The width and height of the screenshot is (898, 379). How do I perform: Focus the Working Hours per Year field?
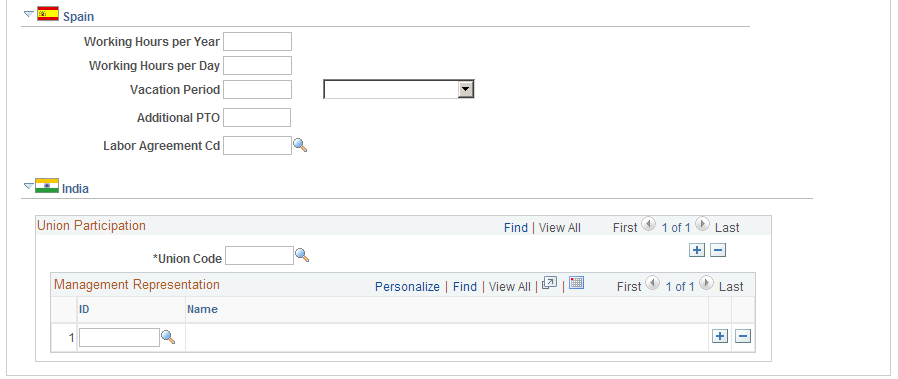[x=257, y=42]
